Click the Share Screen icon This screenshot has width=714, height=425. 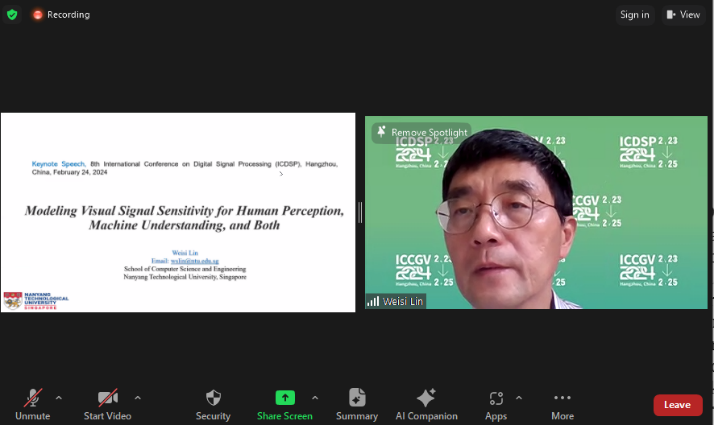pos(285,398)
